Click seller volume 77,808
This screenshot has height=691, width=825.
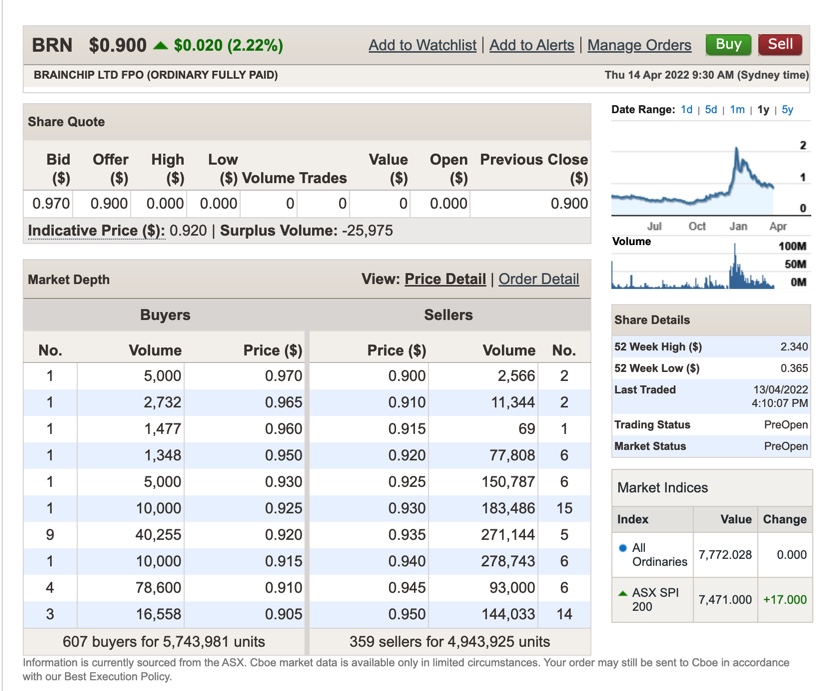pos(512,455)
